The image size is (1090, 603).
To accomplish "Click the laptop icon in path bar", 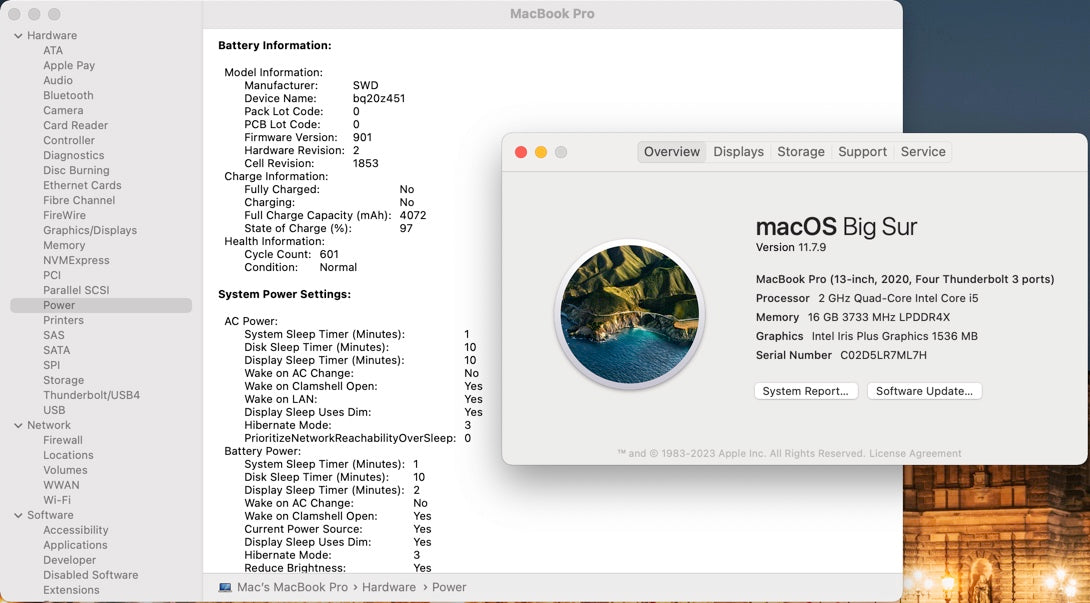I will point(225,587).
